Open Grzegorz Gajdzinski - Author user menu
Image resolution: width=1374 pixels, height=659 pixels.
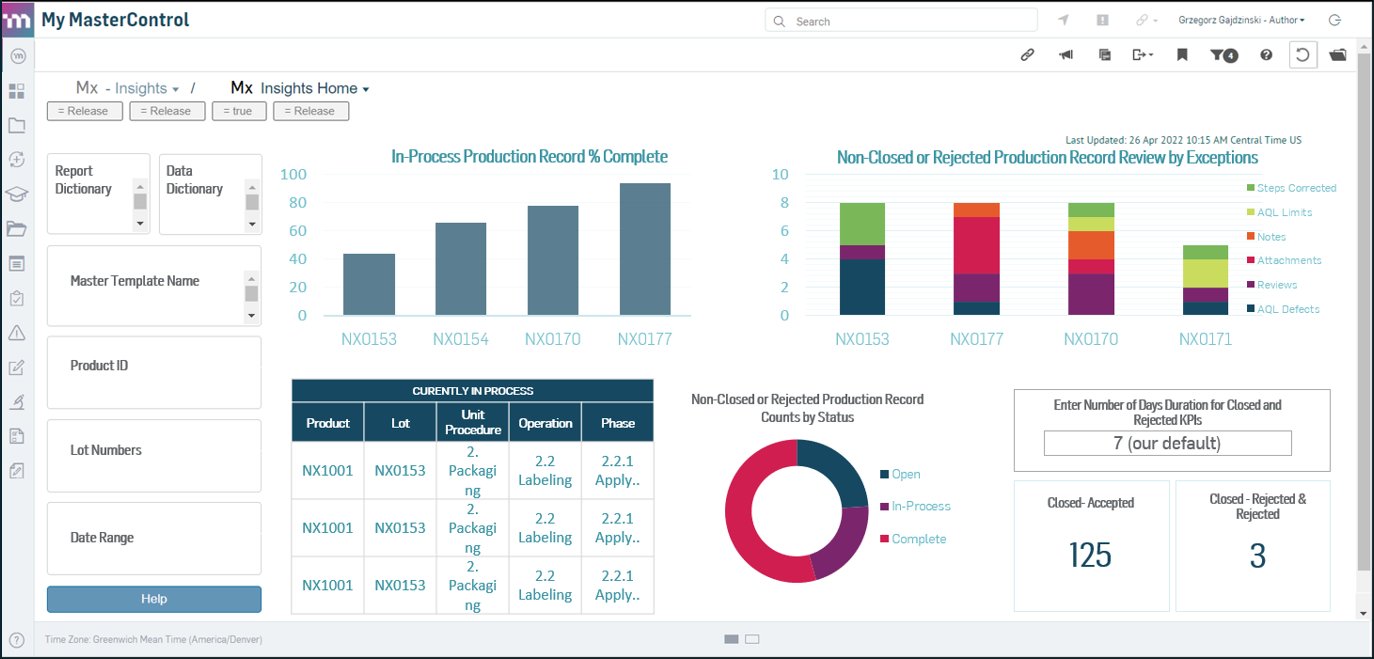pos(1241,20)
